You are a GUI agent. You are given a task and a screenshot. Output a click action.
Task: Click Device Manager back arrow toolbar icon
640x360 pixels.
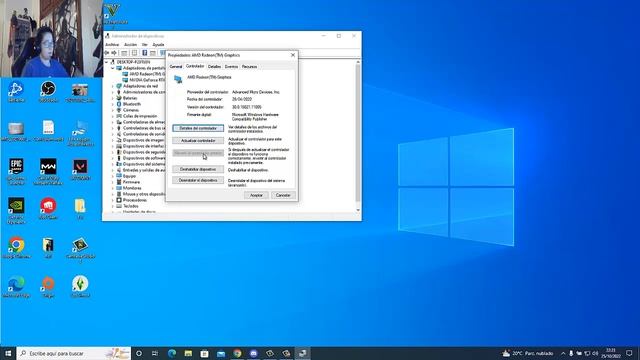[107, 53]
